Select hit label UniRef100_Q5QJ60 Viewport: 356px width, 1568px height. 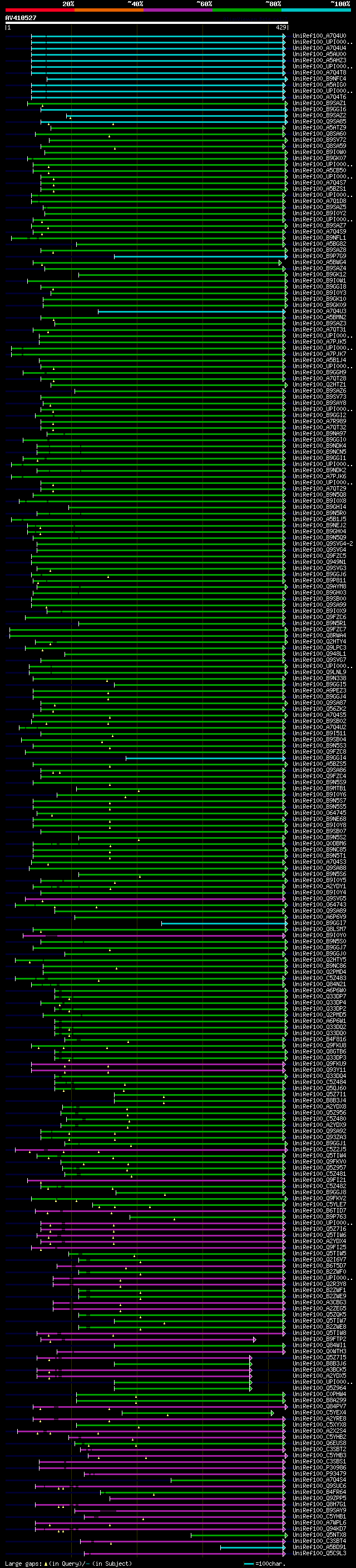click(319, 1089)
